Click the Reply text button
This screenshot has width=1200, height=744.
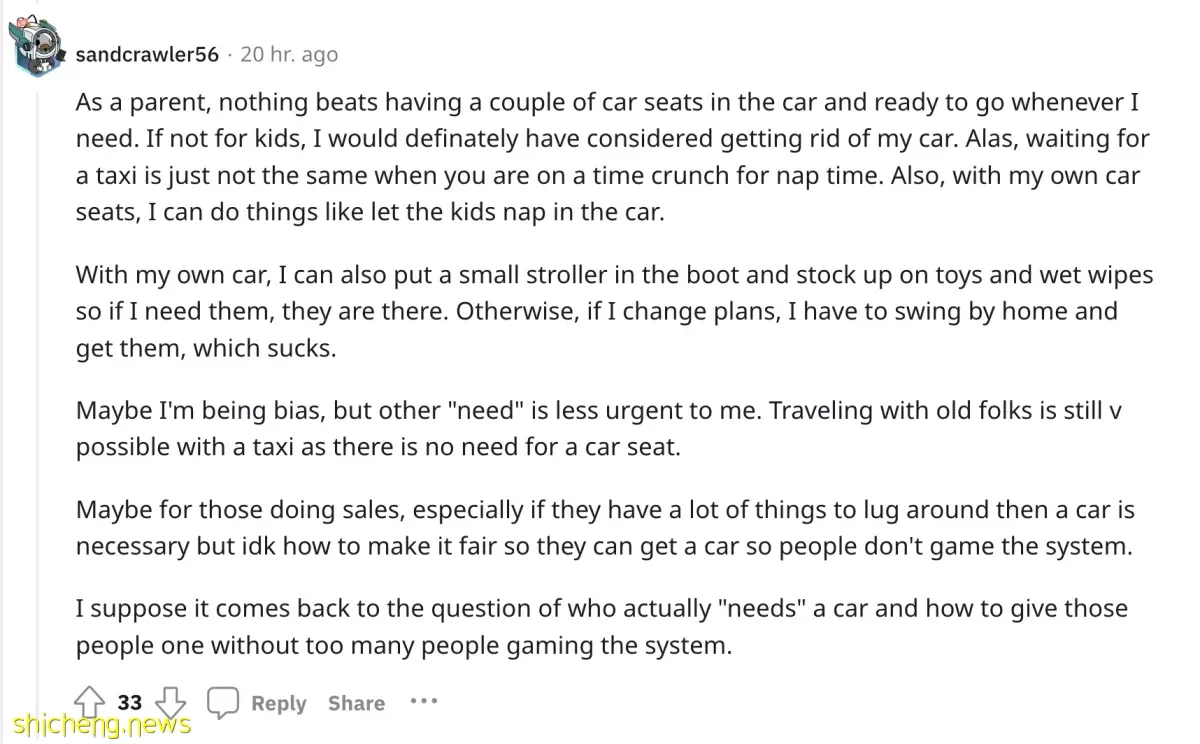click(278, 704)
